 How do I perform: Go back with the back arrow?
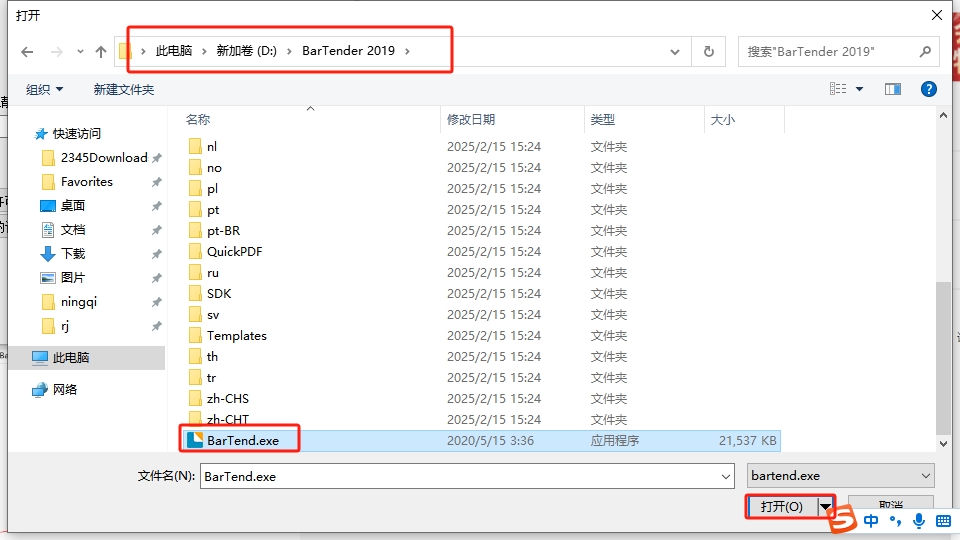pos(27,52)
